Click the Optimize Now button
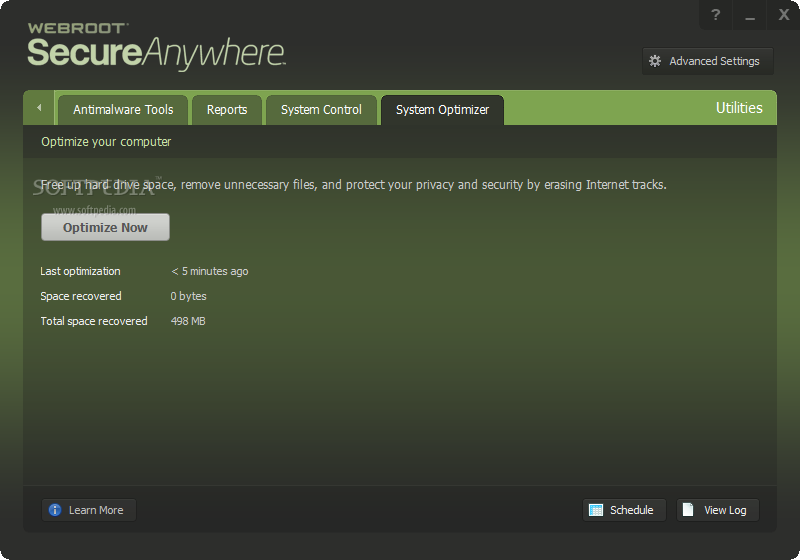The height and width of the screenshot is (560, 800). tap(105, 227)
